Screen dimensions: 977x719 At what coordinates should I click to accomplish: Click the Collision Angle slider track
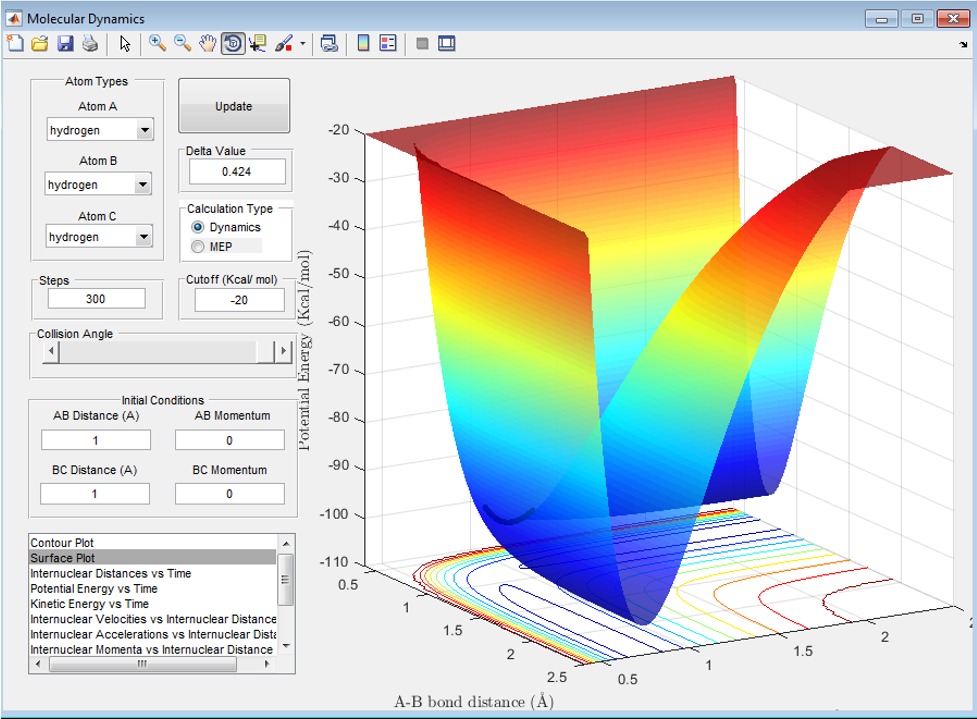pos(160,352)
